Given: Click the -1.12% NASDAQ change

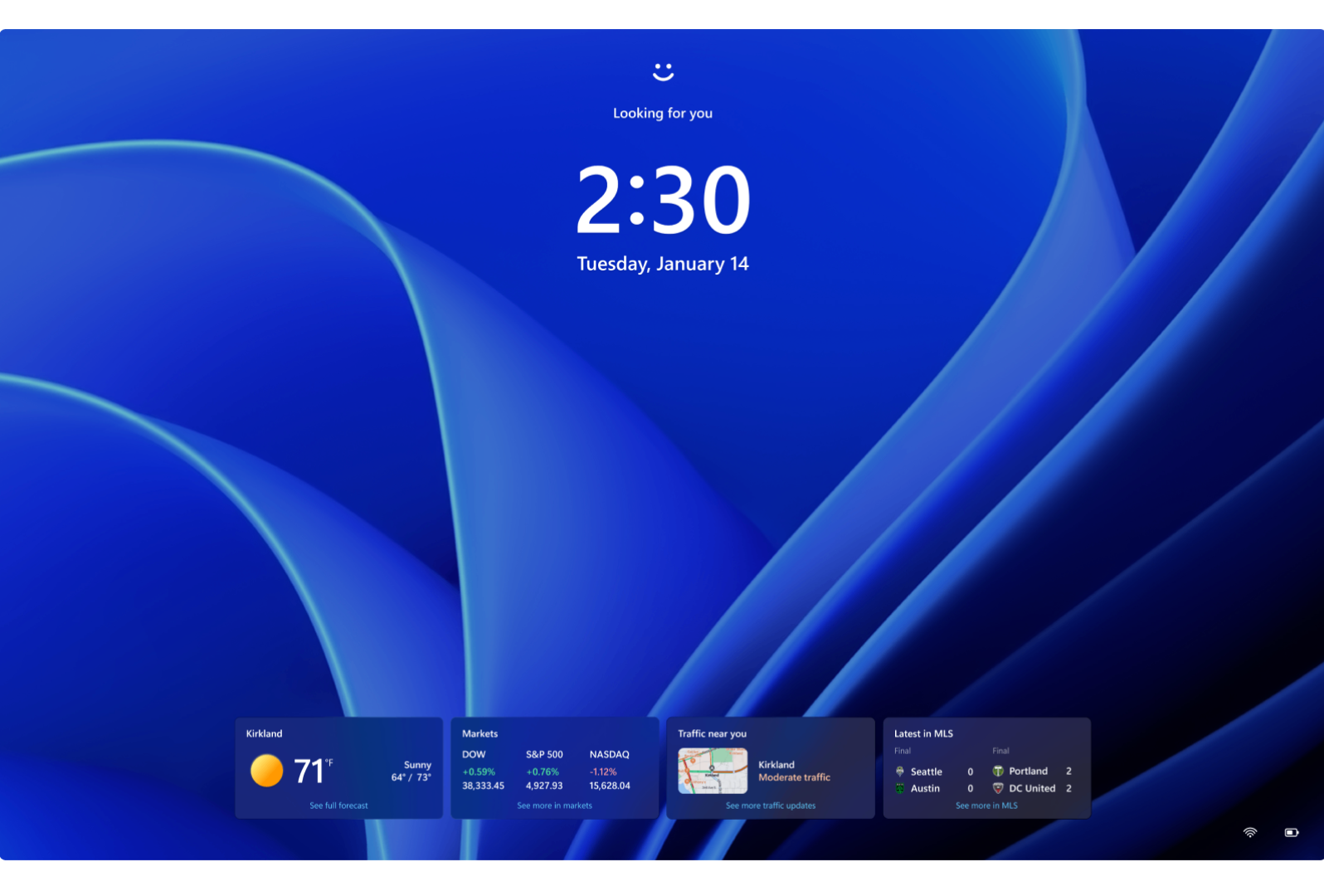Looking at the screenshot, I should 603,772.
